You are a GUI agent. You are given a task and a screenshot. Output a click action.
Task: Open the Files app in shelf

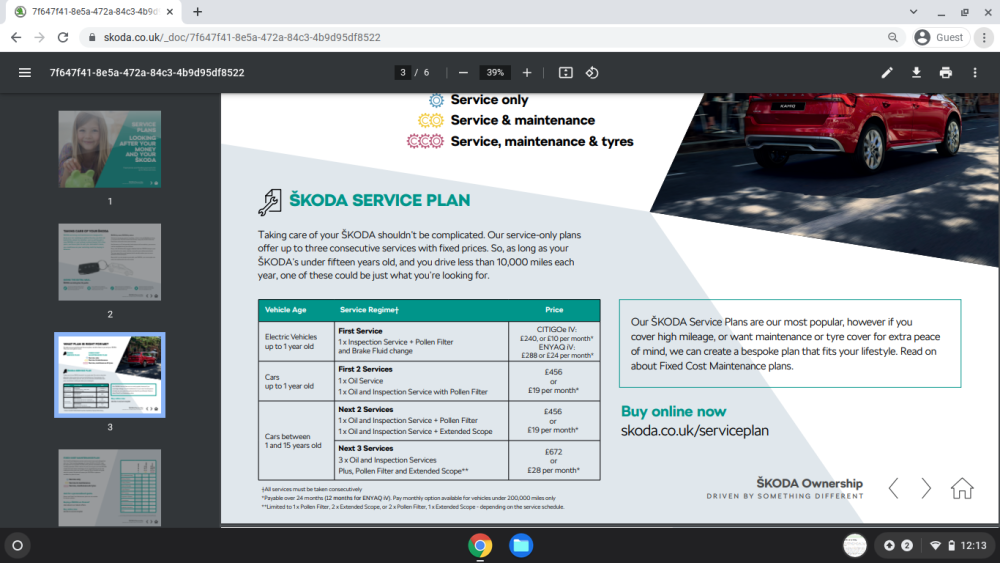[521, 545]
